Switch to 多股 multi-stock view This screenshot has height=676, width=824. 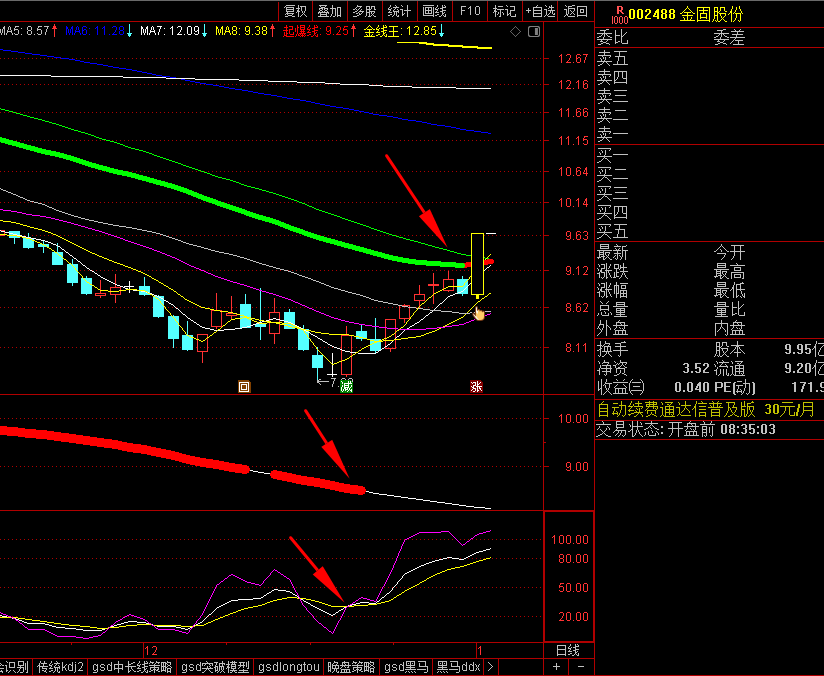(364, 11)
